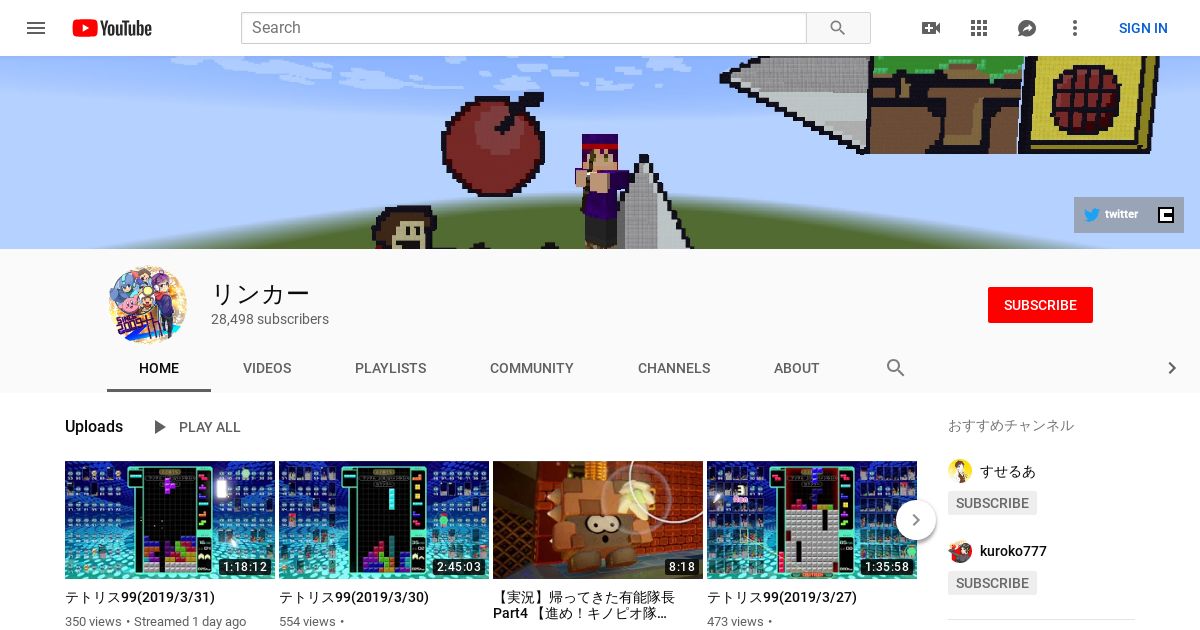Switch to the VIDEOS tab
The height and width of the screenshot is (630, 1200).
pyautogui.click(x=267, y=368)
